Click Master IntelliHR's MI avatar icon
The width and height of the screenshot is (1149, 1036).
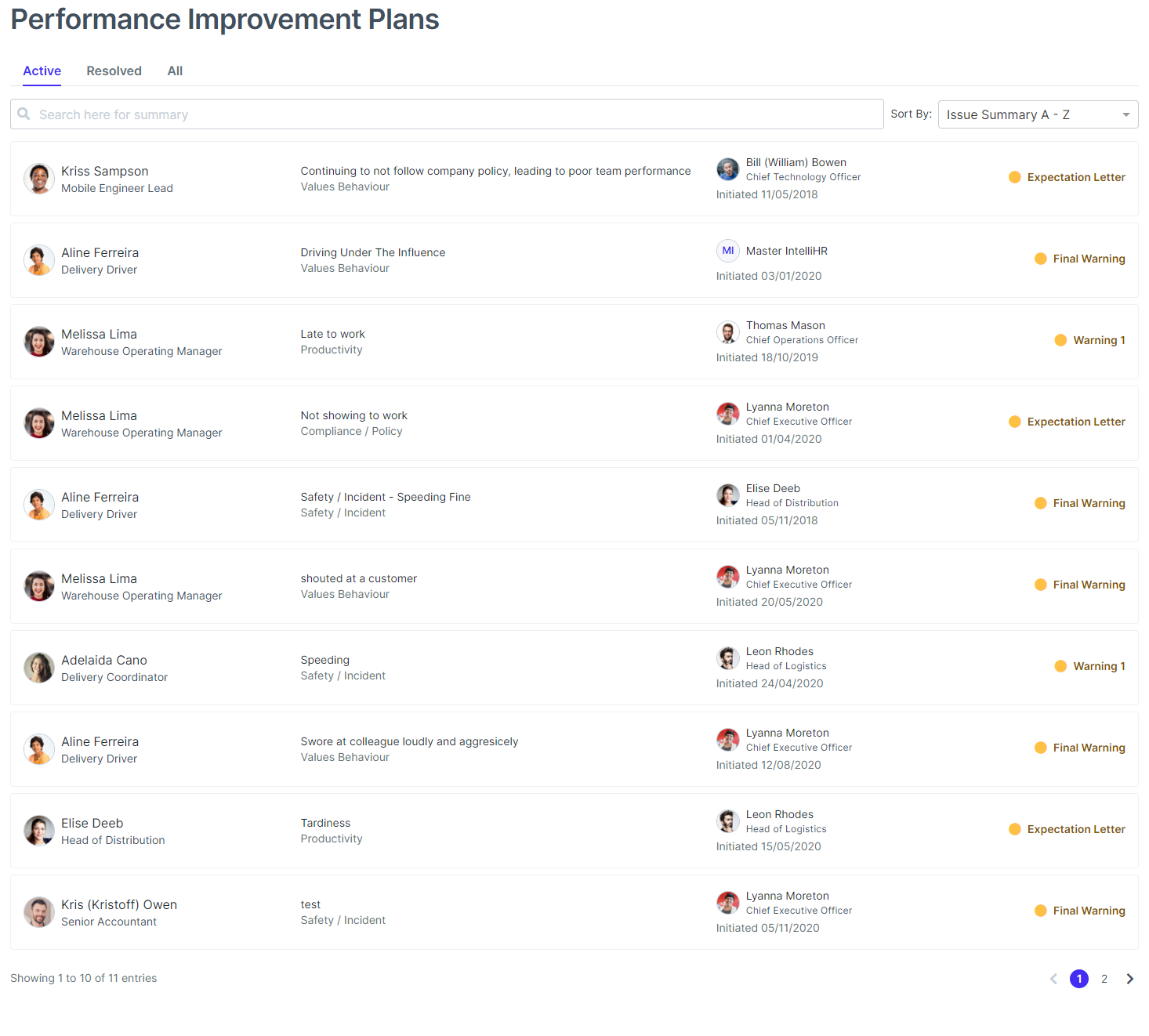(x=727, y=251)
